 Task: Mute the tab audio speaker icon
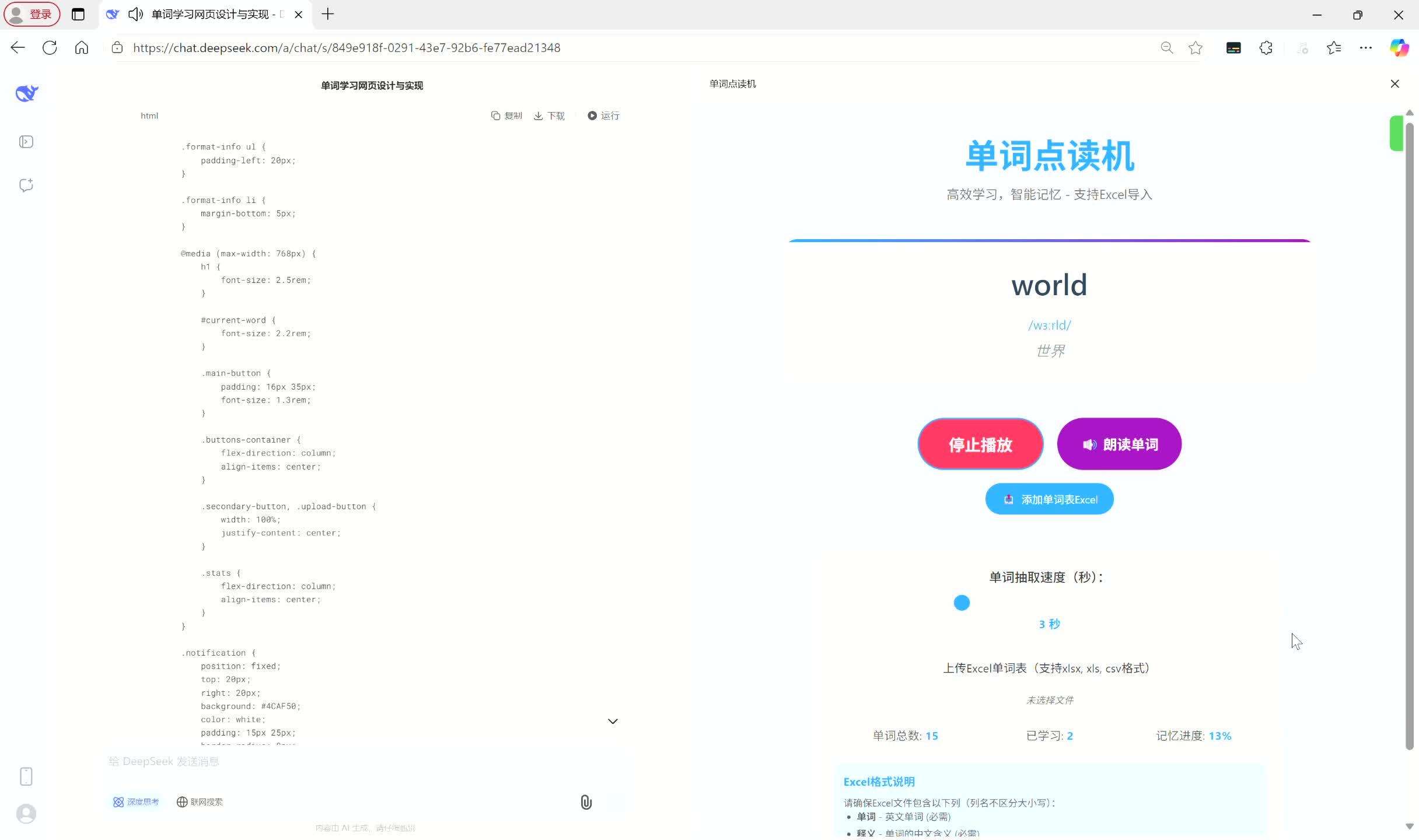135,14
